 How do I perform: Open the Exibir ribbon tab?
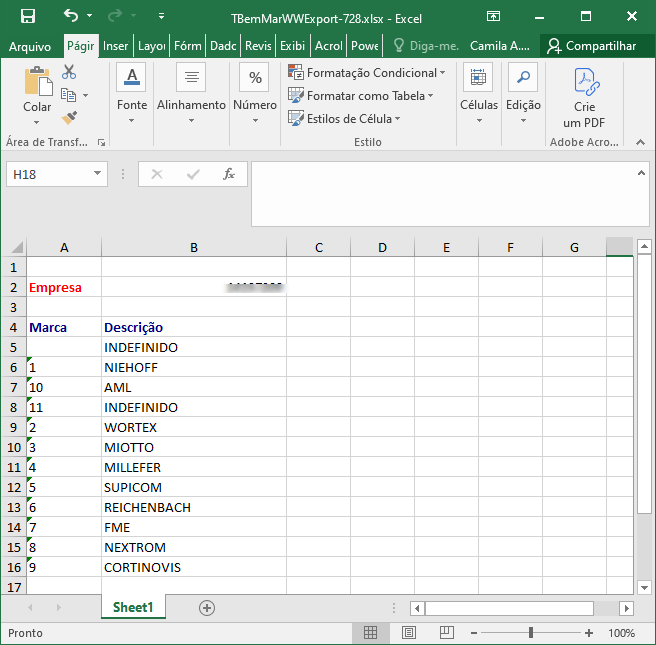click(x=292, y=46)
